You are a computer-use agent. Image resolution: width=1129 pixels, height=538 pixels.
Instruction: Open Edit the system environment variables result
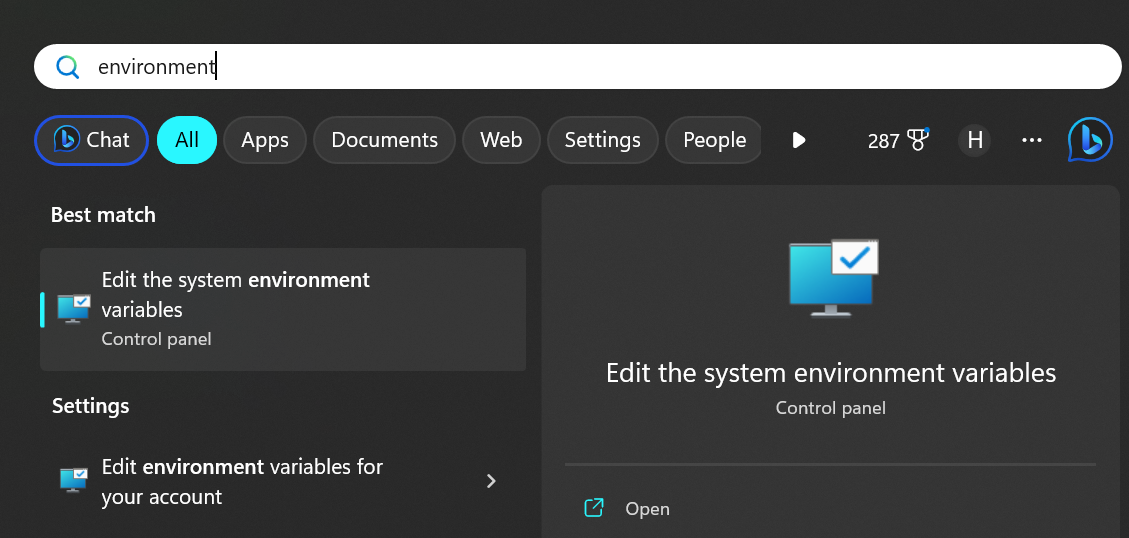(x=283, y=310)
